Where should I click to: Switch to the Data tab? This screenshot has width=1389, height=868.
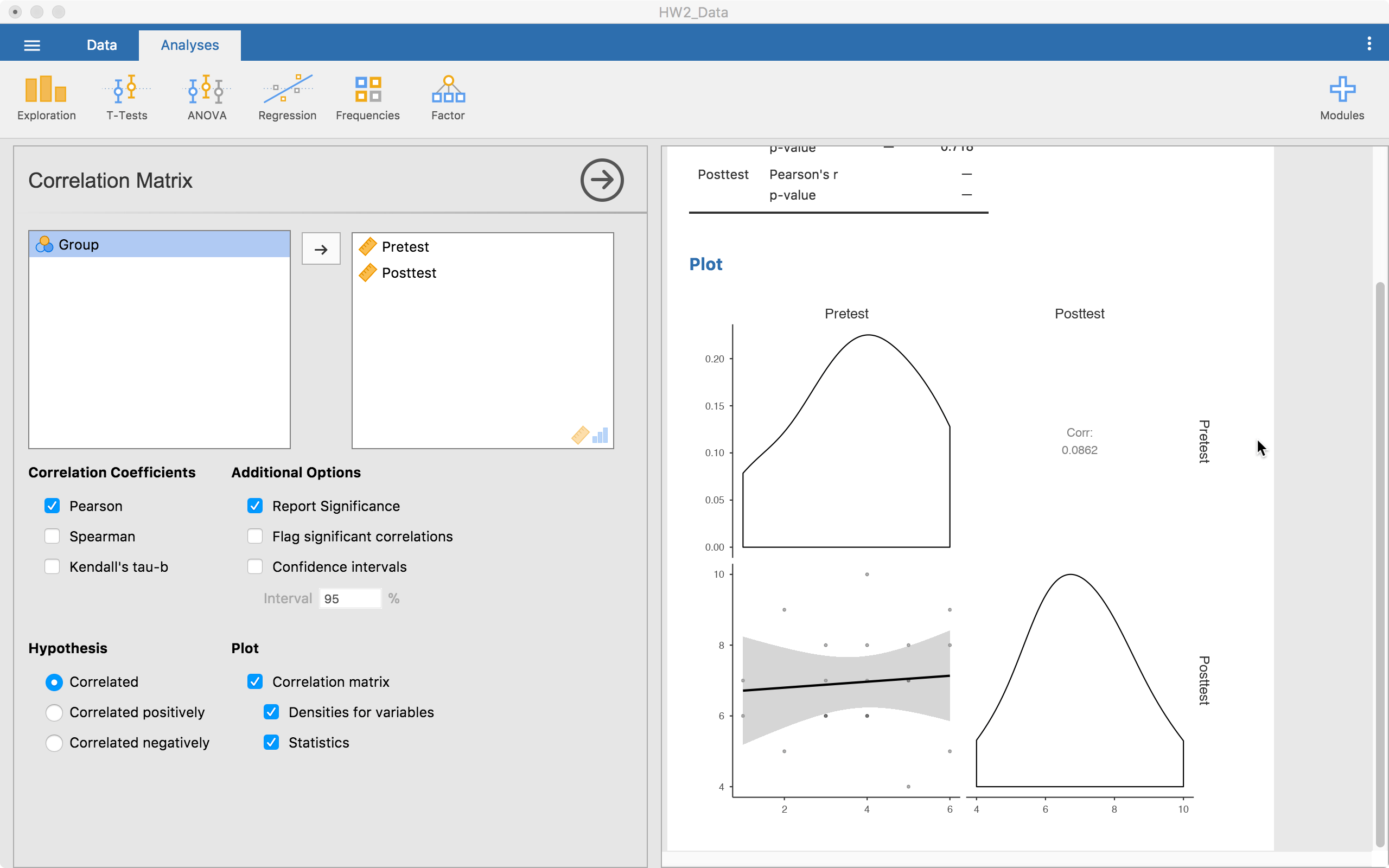101,44
